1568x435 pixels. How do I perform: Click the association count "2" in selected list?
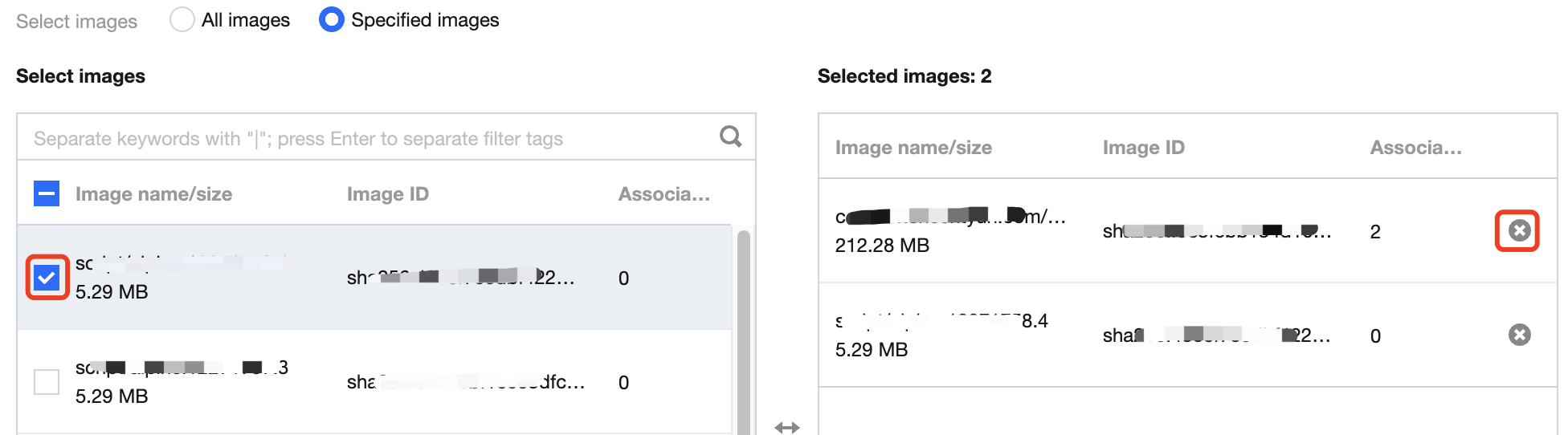(1375, 232)
